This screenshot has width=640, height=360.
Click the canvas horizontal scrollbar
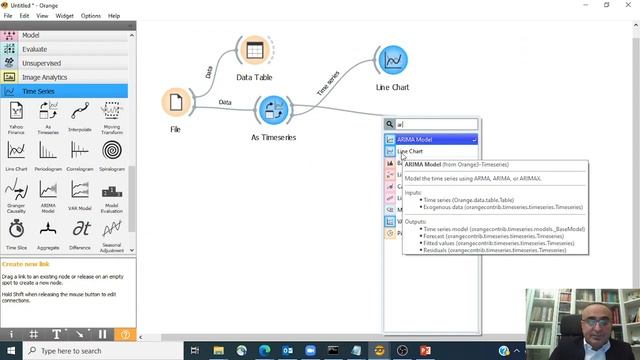(273, 338)
